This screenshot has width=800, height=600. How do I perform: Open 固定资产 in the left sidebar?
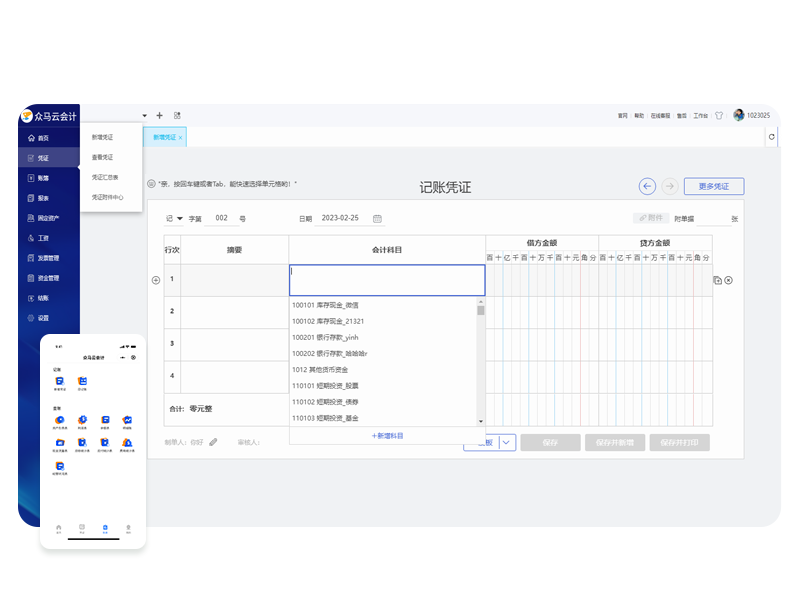tap(43, 218)
